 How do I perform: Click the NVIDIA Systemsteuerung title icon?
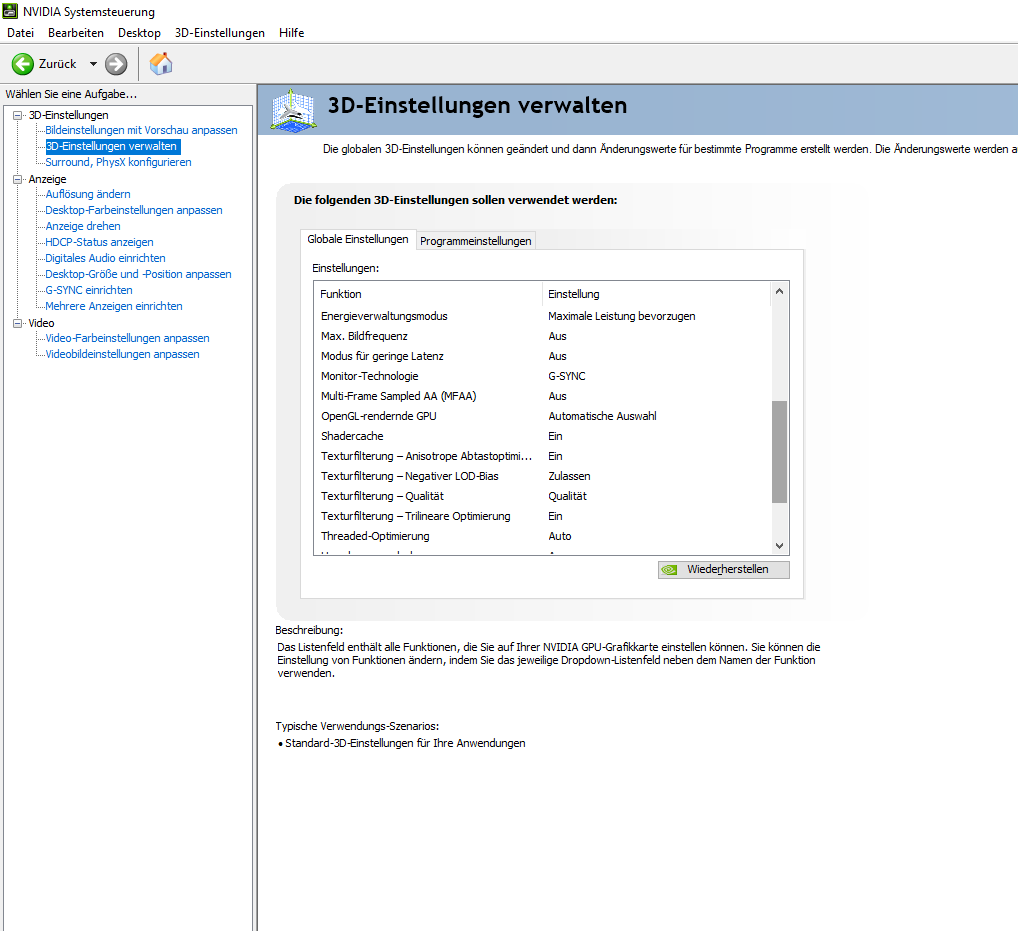click(x=10, y=11)
